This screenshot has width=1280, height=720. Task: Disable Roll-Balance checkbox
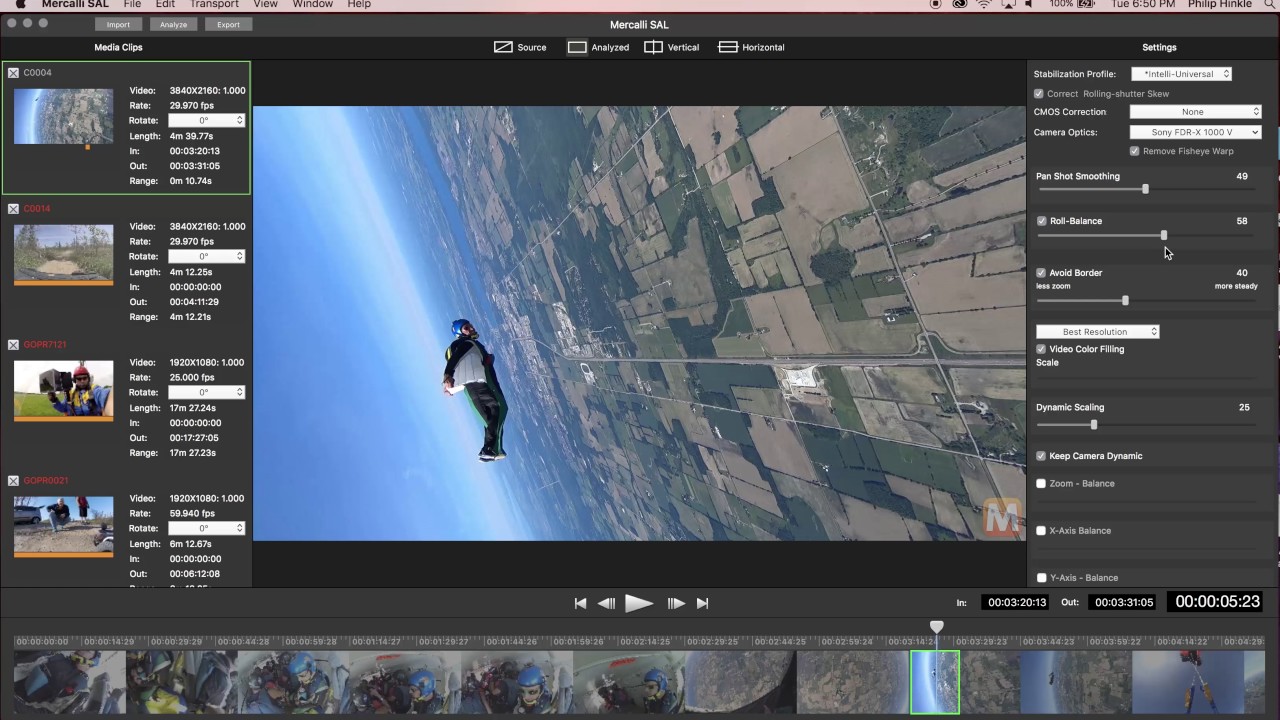pyautogui.click(x=1042, y=221)
